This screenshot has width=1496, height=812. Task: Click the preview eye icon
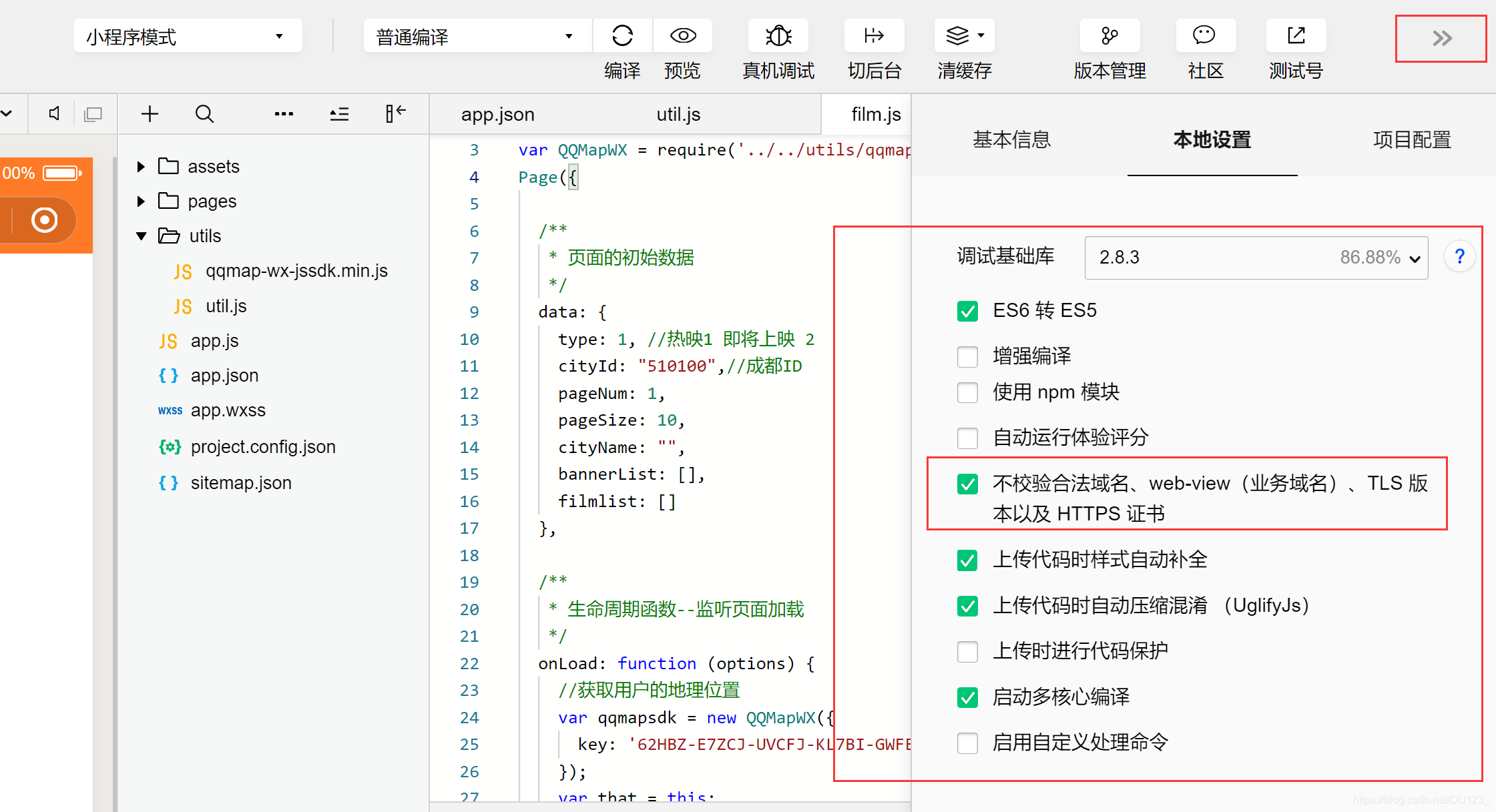682,36
